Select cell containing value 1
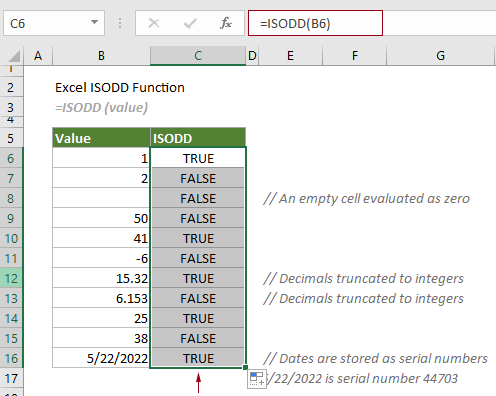Viewport: 496px width, 396px height. click(x=101, y=158)
